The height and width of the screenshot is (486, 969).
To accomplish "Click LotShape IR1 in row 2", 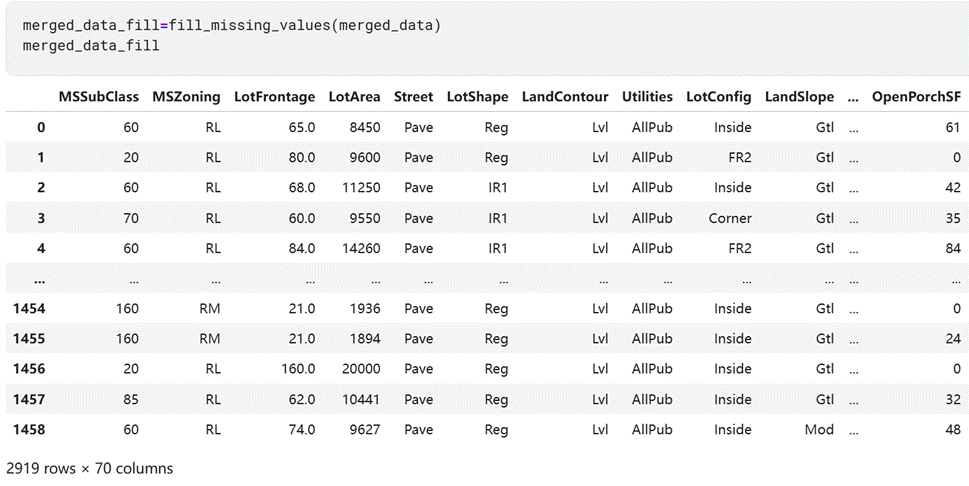I will [x=497, y=188].
